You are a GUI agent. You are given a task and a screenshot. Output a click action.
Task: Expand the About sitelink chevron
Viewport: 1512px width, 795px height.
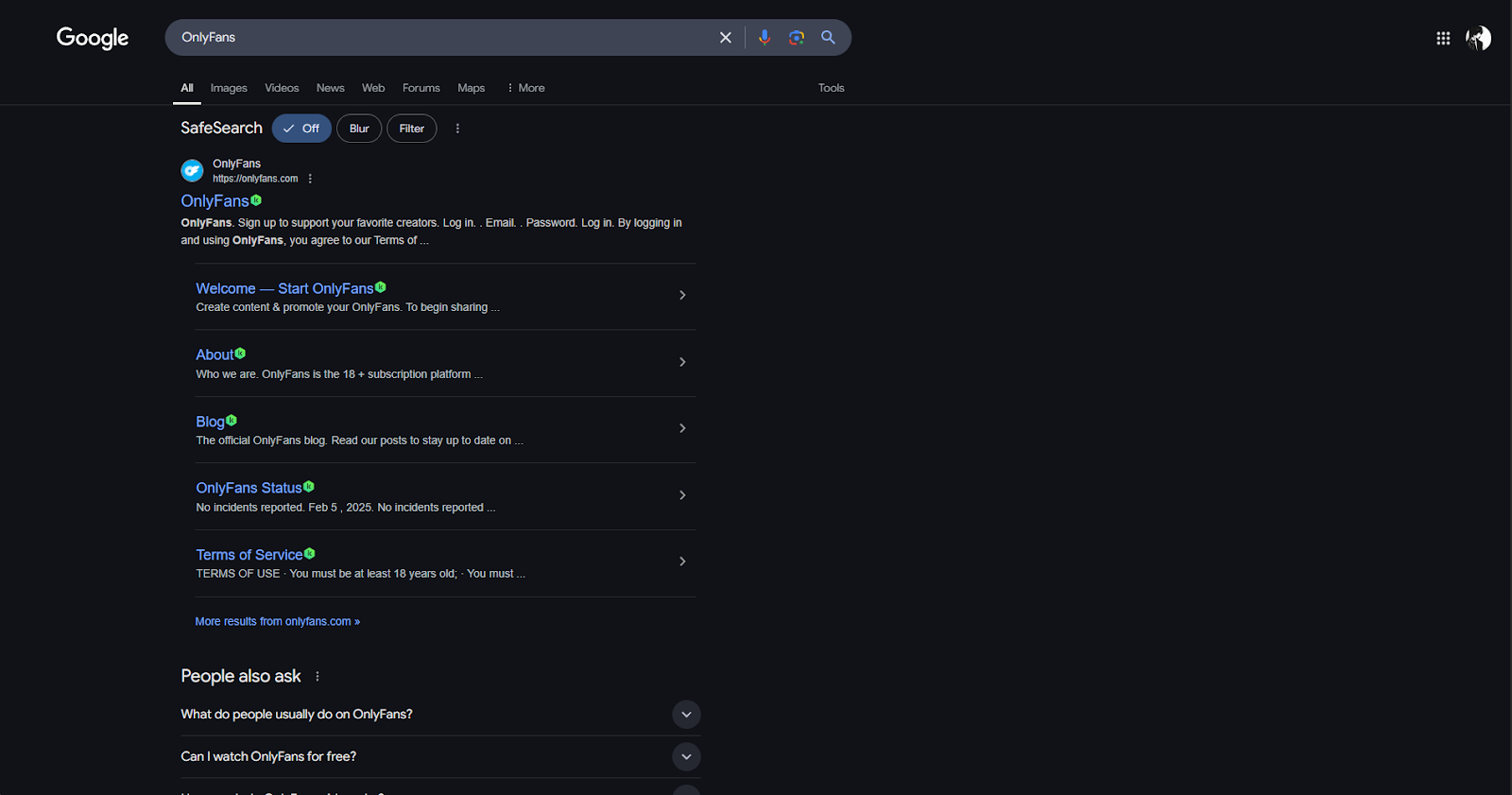click(682, 362)
